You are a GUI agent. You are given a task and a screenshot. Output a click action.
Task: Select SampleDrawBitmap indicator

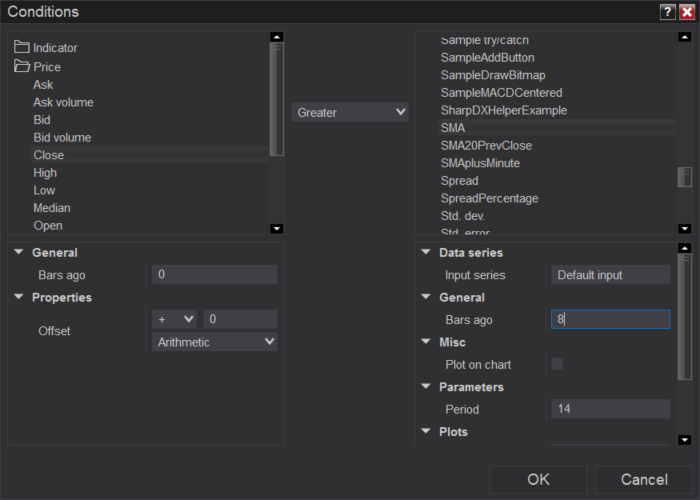[x=493, y=75]
